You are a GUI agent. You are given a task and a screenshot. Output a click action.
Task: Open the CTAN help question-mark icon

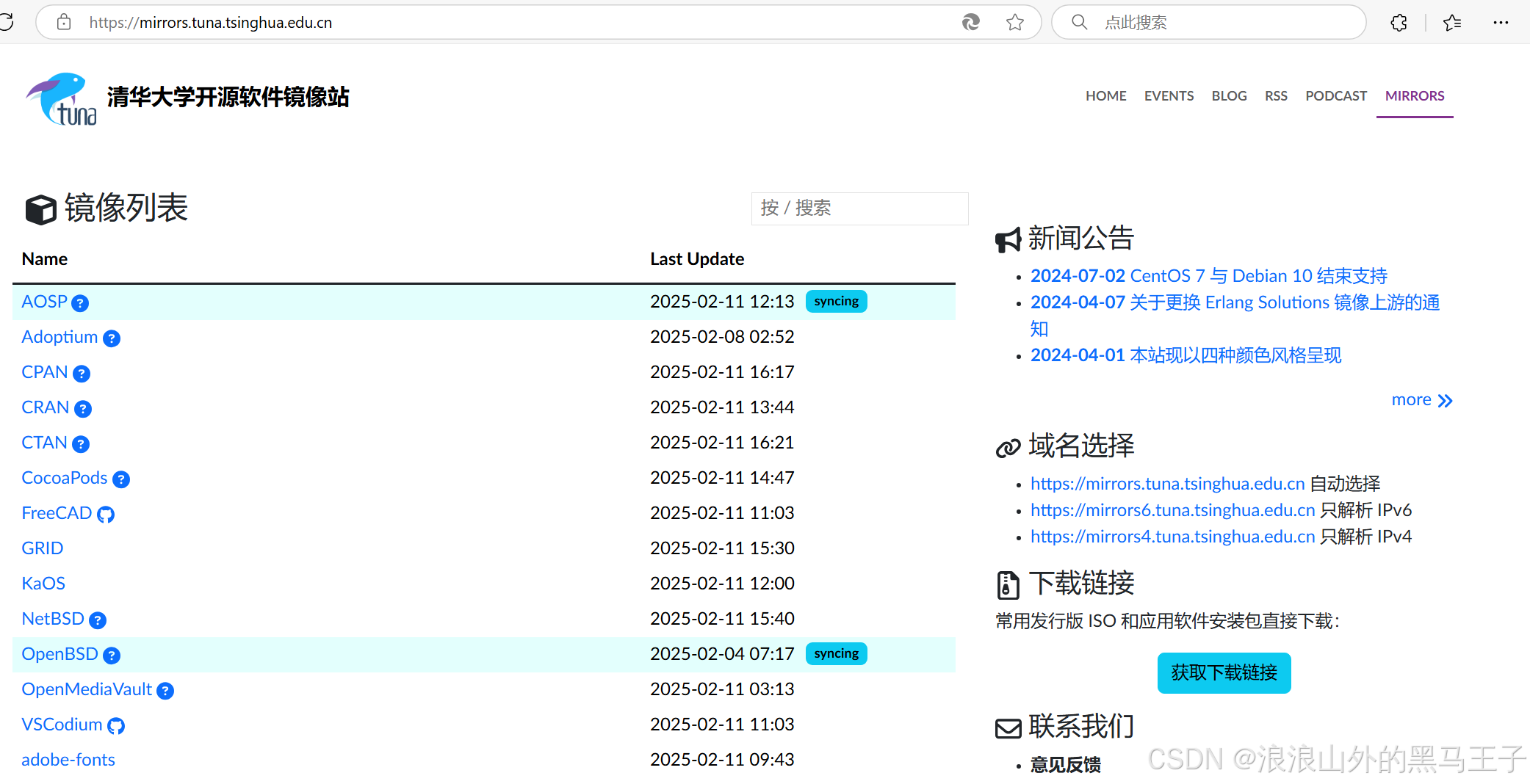click(81, 444)
